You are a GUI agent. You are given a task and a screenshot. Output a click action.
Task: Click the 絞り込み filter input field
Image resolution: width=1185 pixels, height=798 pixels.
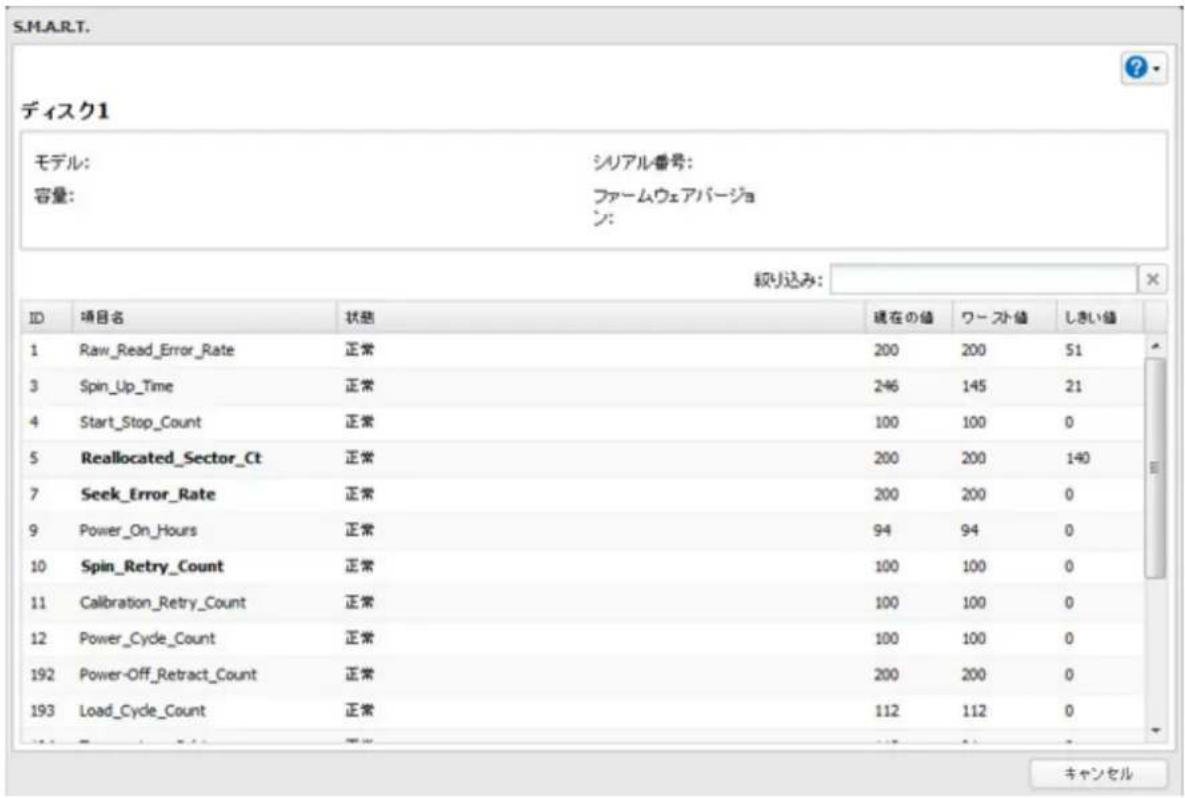coord(983,280)
